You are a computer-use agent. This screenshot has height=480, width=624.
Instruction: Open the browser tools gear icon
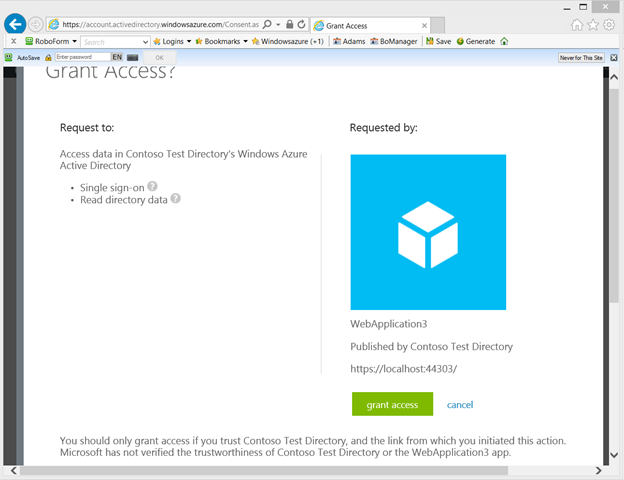coord(609,25)
